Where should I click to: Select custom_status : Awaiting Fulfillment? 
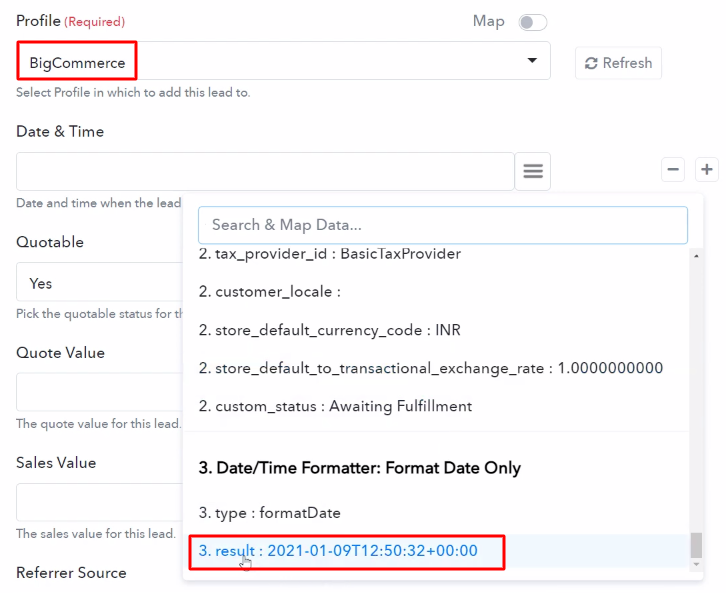point(335,406)
